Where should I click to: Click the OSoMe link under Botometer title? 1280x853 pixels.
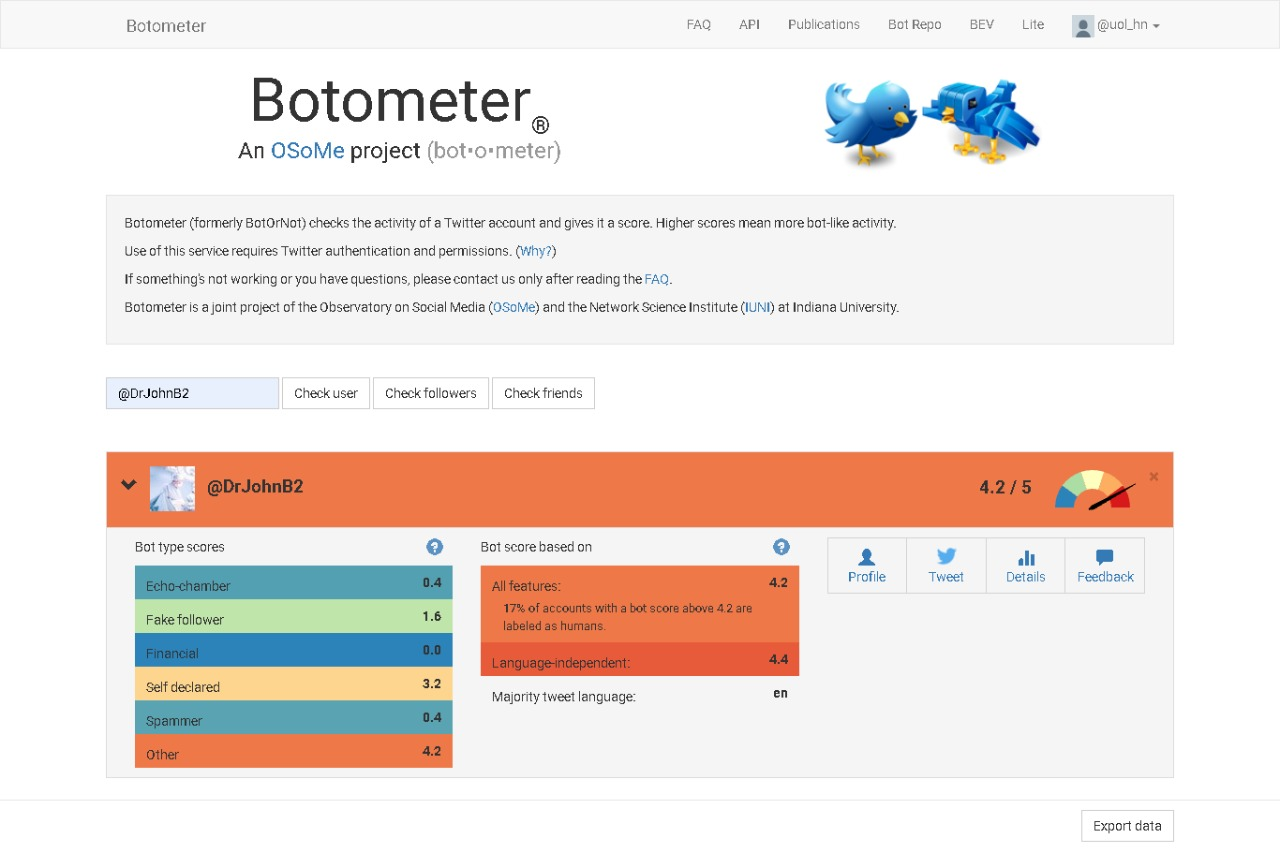tap(307, 150)
